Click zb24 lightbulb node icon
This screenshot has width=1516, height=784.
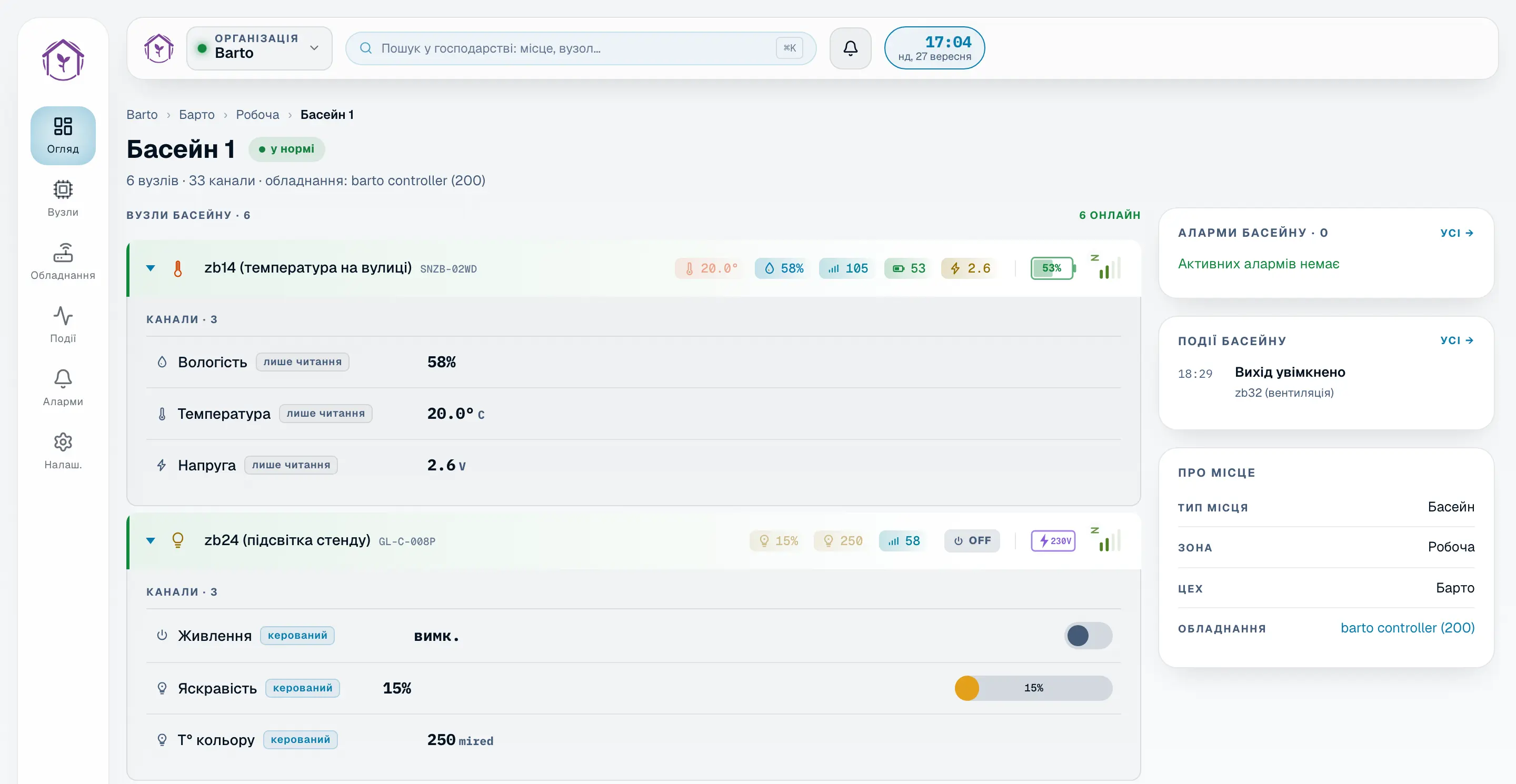[x=178, y=540]
